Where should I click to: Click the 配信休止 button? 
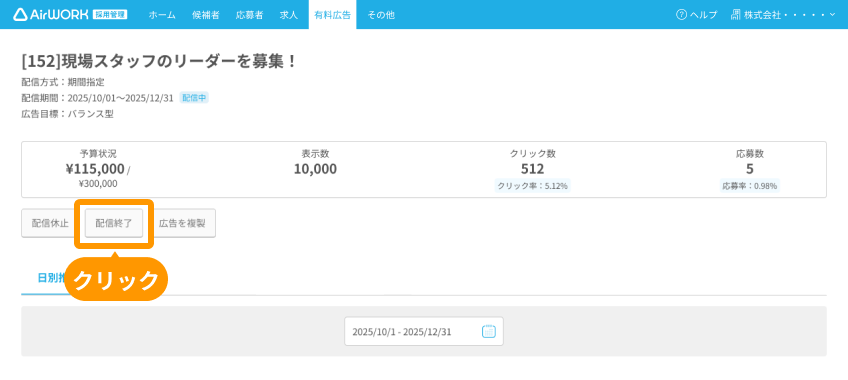coord(50,223)
